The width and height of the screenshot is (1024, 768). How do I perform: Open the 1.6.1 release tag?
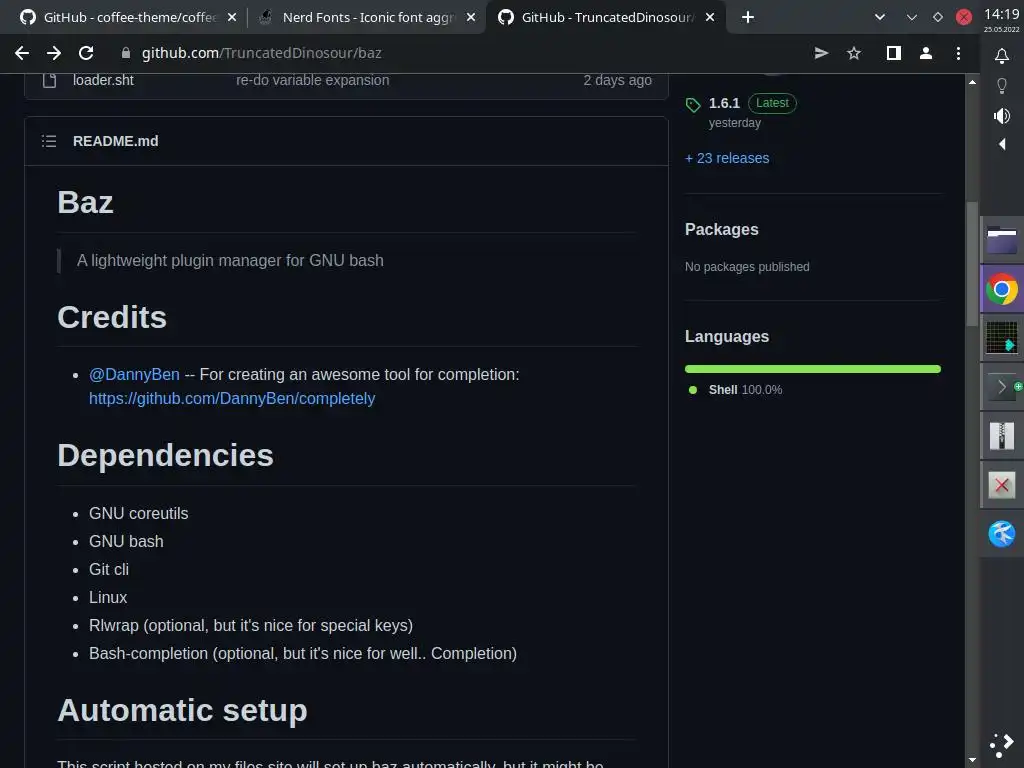click(x=724, y=103)
